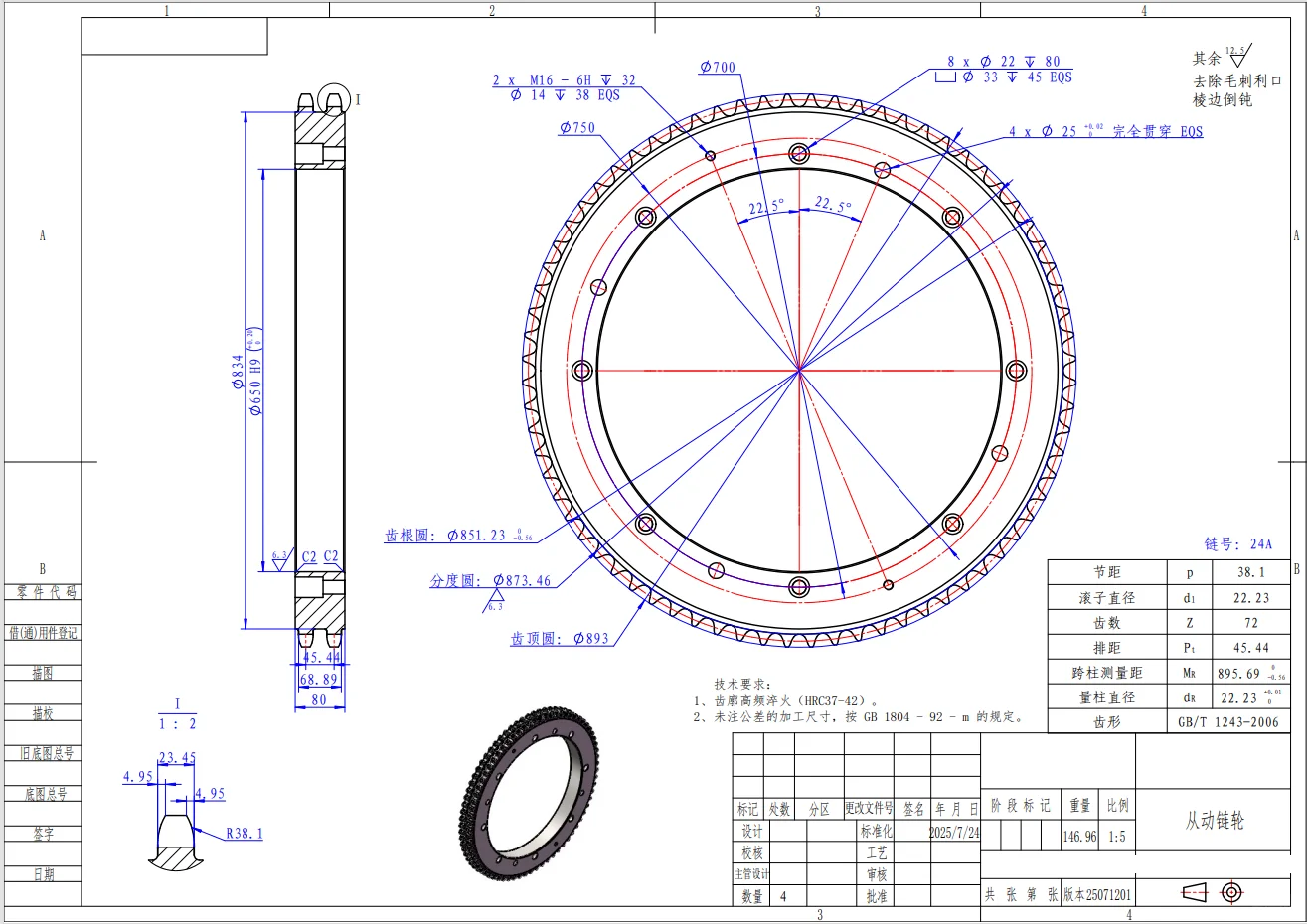Screen dimensions: 1307x924
Task: Select the '量柱直径' table cell
Action: click(x=1106, y=697)
